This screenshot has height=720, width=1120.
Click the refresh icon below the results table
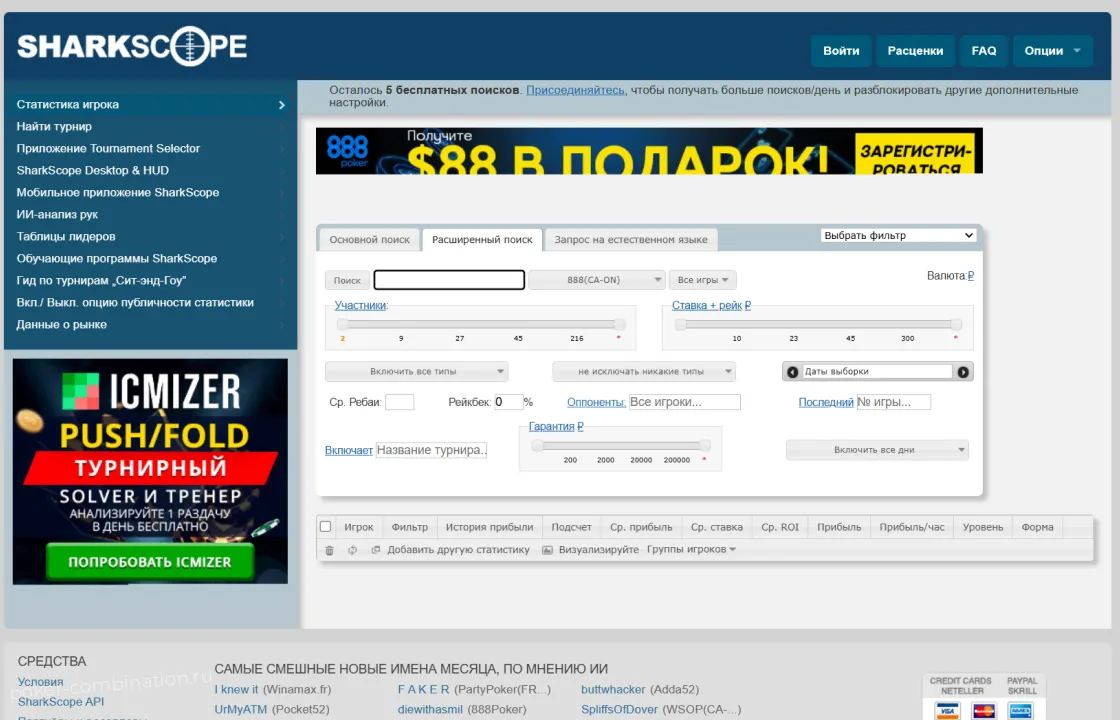pos(351,550)
